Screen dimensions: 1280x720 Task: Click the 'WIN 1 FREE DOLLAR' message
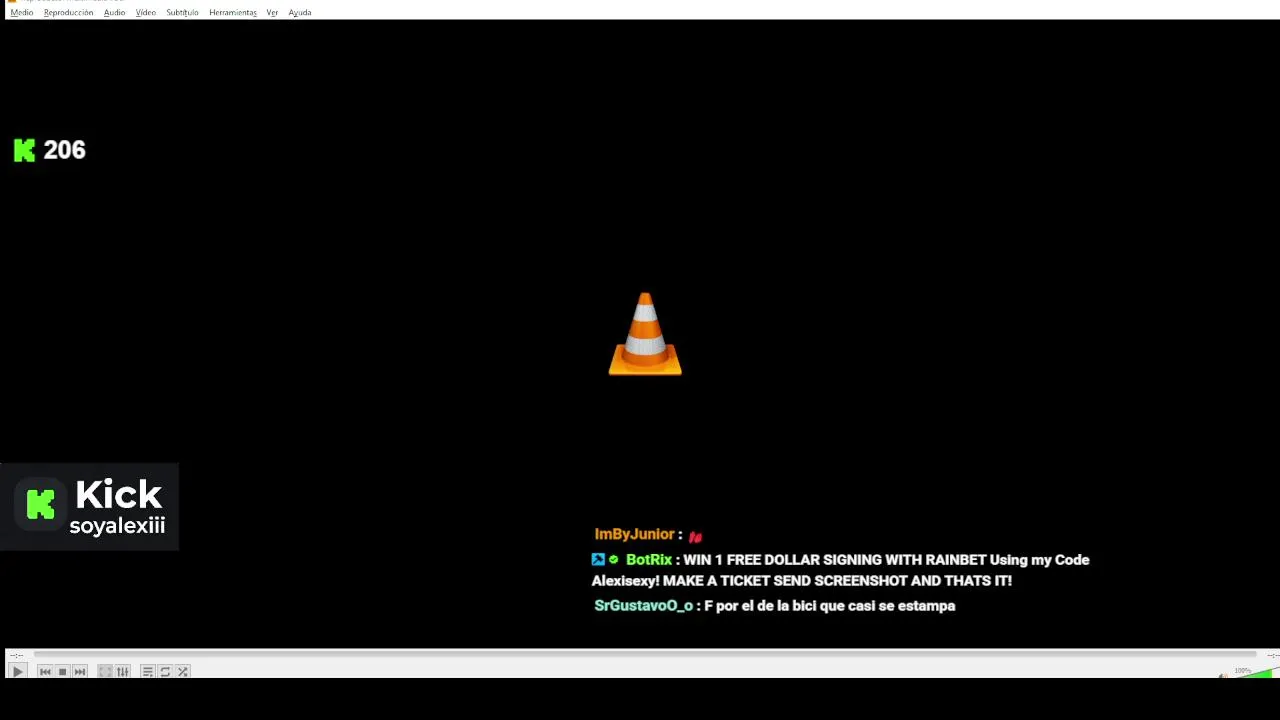tap(840, 570)
